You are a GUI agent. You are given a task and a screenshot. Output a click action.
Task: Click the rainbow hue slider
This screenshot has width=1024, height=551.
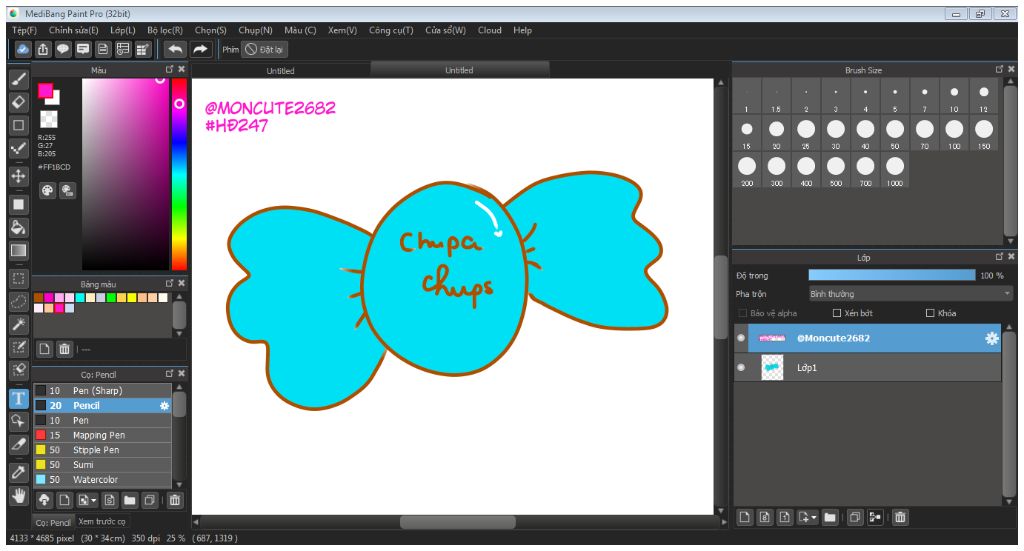179,174
